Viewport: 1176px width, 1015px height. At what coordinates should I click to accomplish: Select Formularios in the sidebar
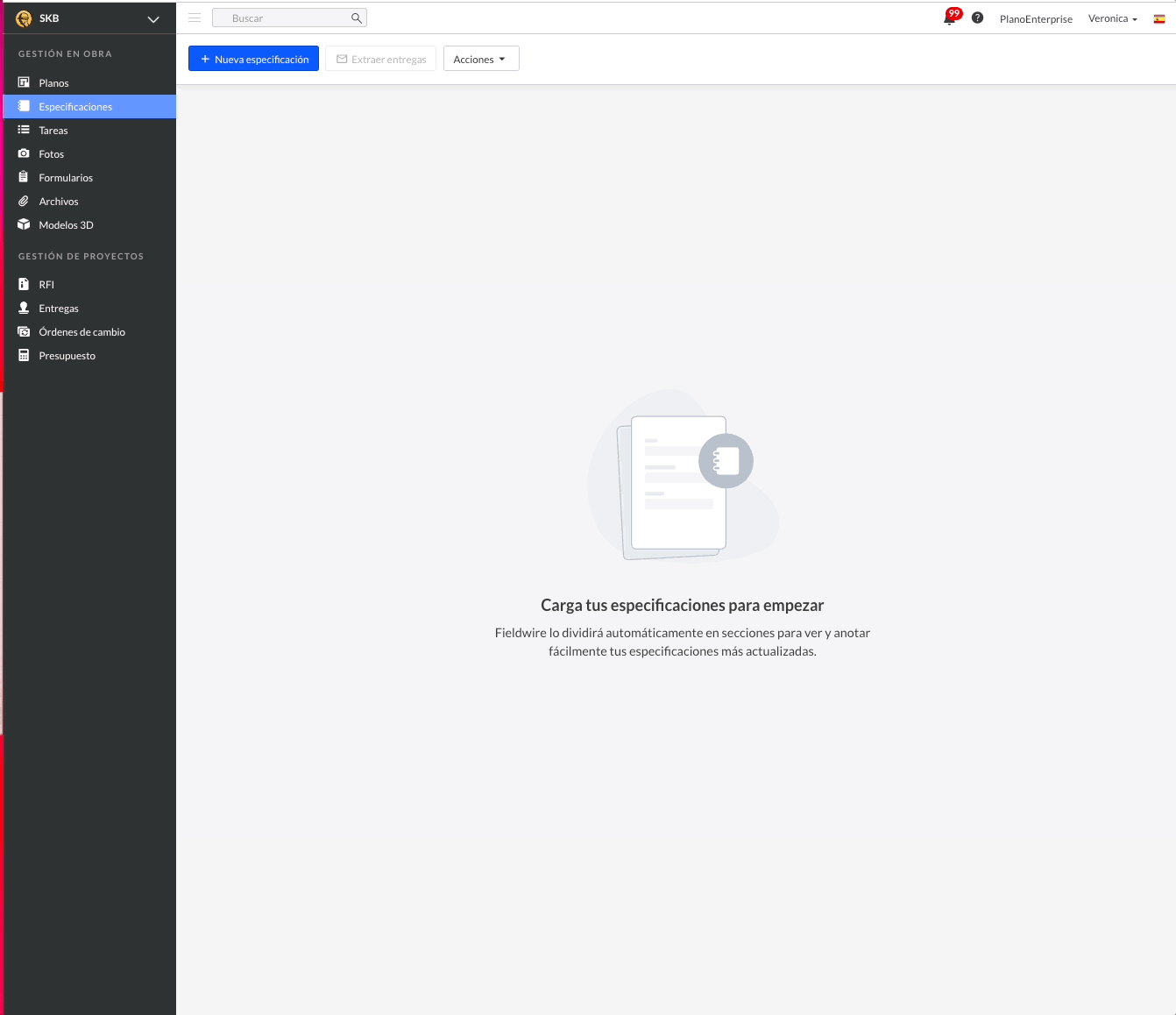66,178
